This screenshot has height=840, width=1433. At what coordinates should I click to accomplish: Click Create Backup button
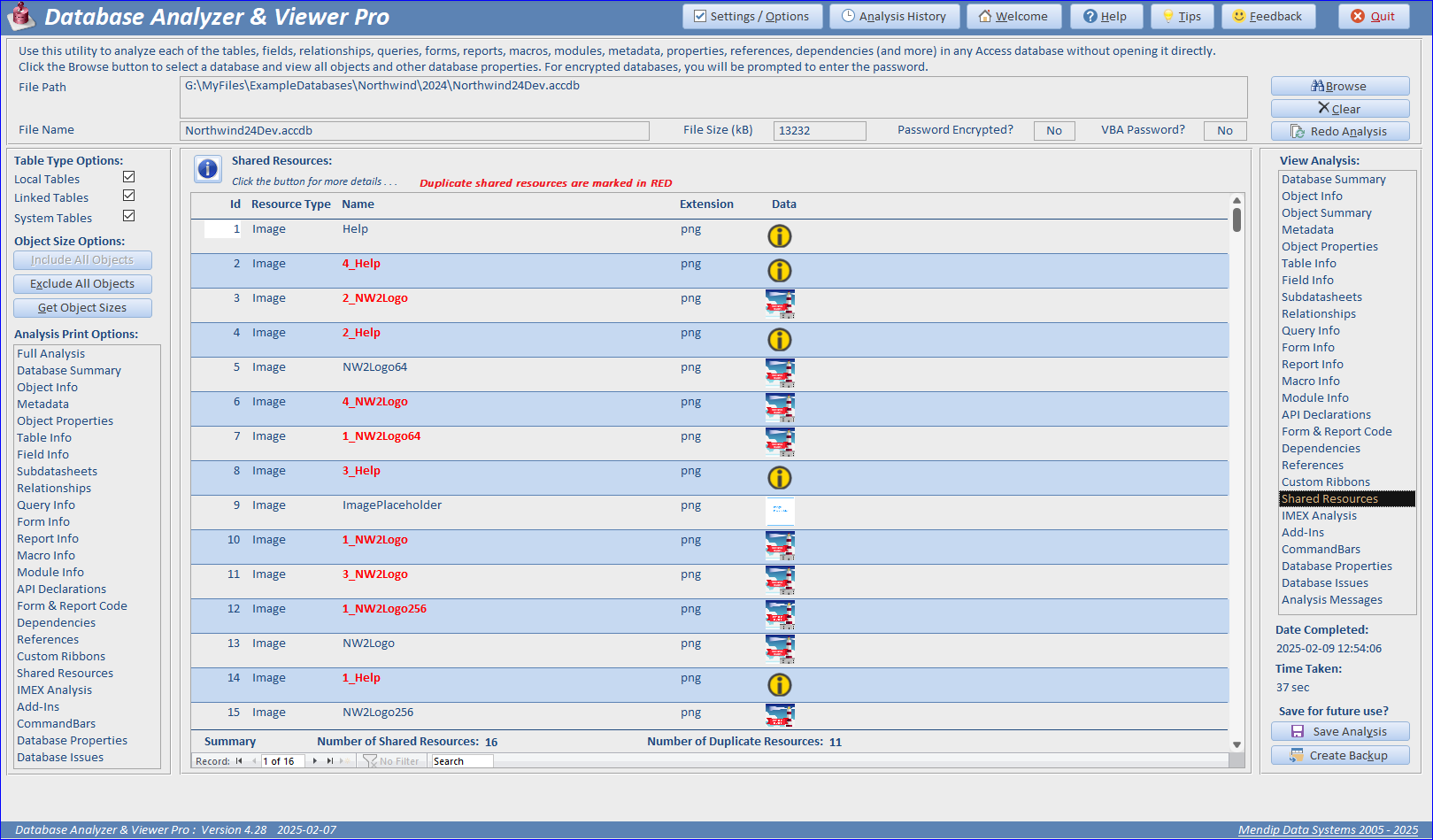pyautogui.click(x=1340, y=755)
